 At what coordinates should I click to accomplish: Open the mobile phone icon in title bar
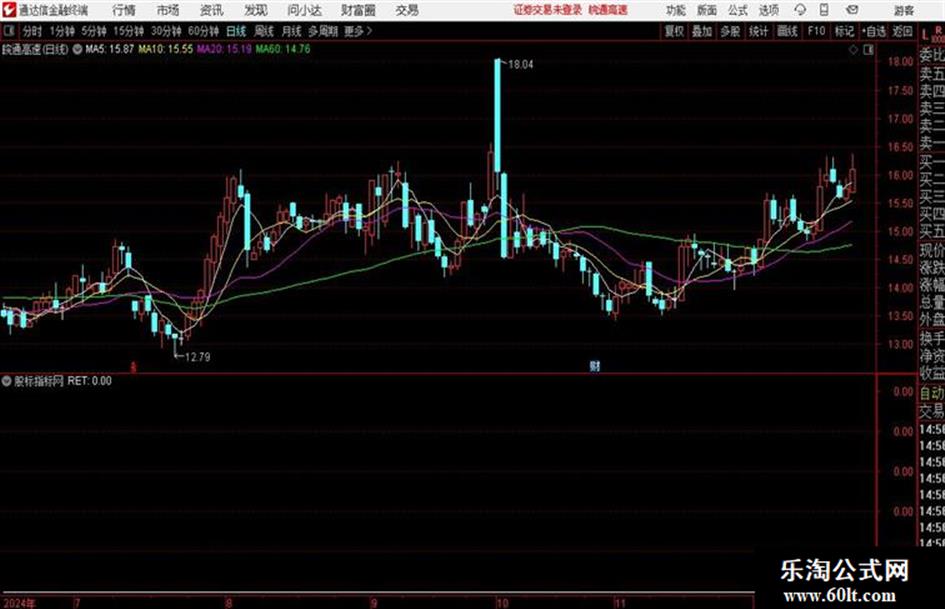[x=824, y=10]
